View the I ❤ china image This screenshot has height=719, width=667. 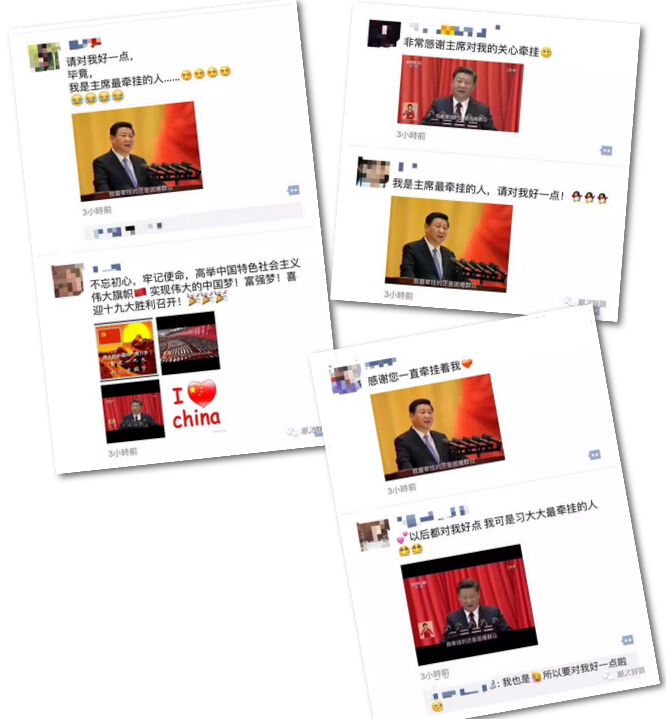pos(196,404)
